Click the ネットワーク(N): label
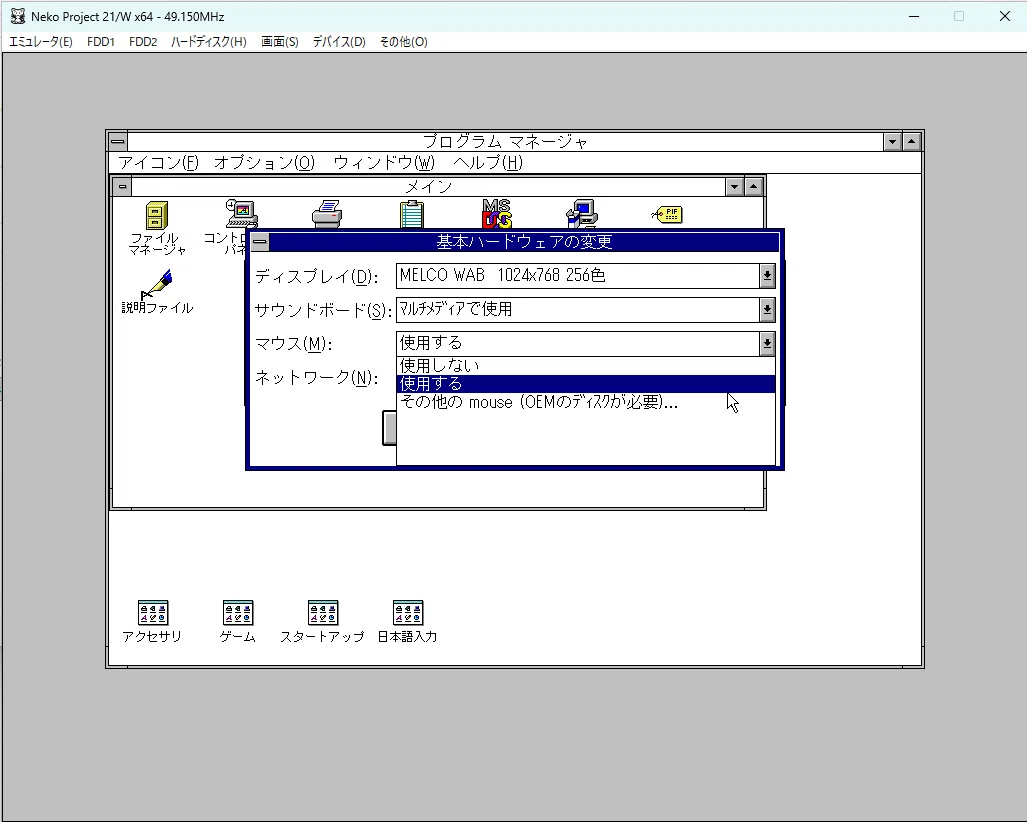1027x822 pixels. tap(316, 378)
